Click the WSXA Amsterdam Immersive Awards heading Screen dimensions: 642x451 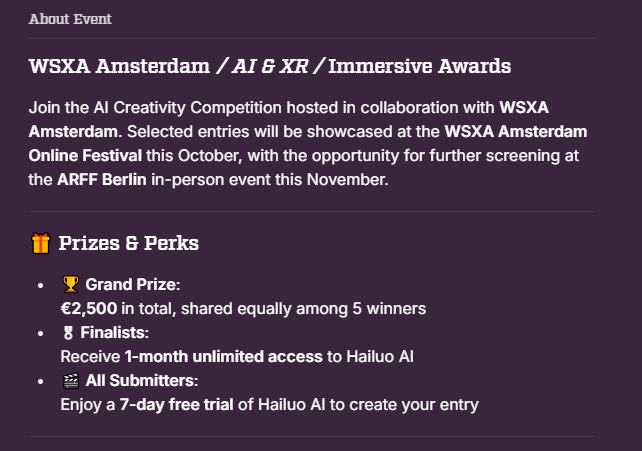pos(270,66)
